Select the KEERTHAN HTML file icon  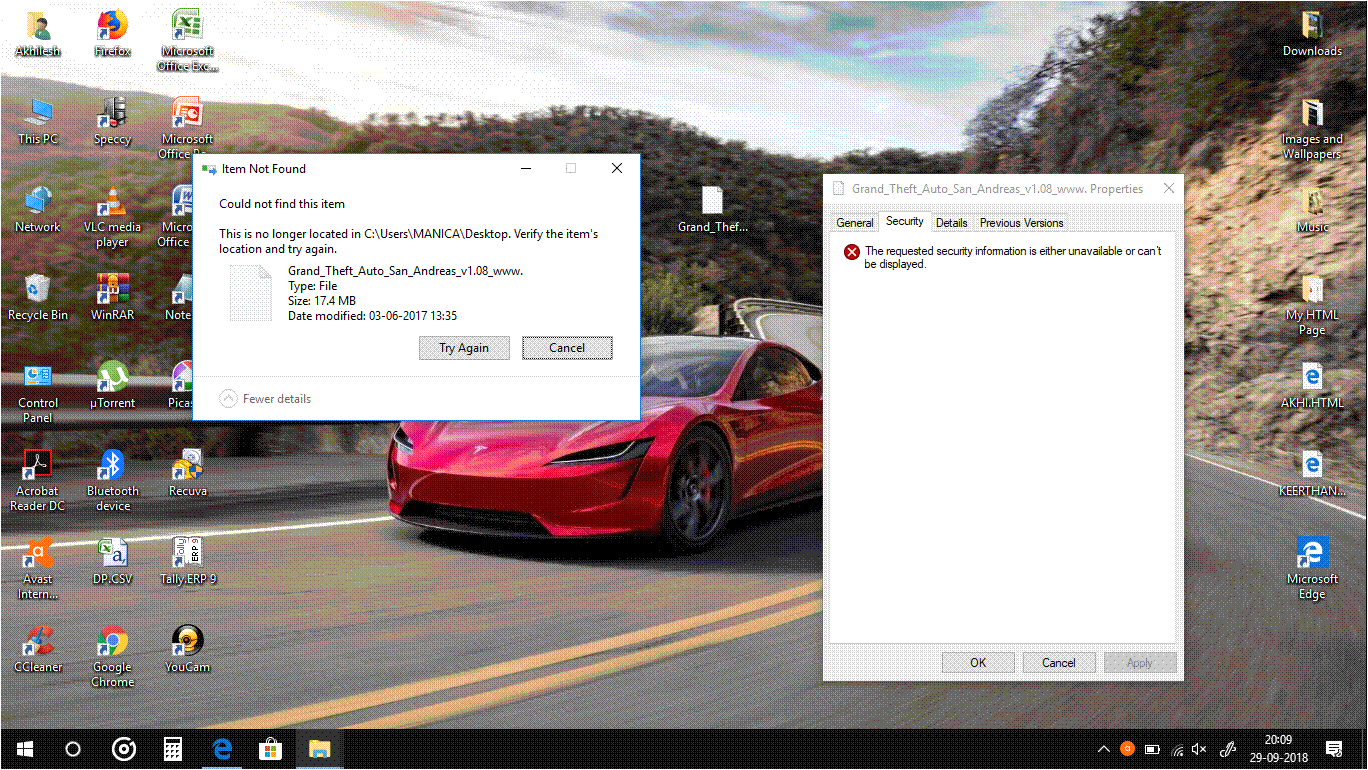tap(1312, 474)
